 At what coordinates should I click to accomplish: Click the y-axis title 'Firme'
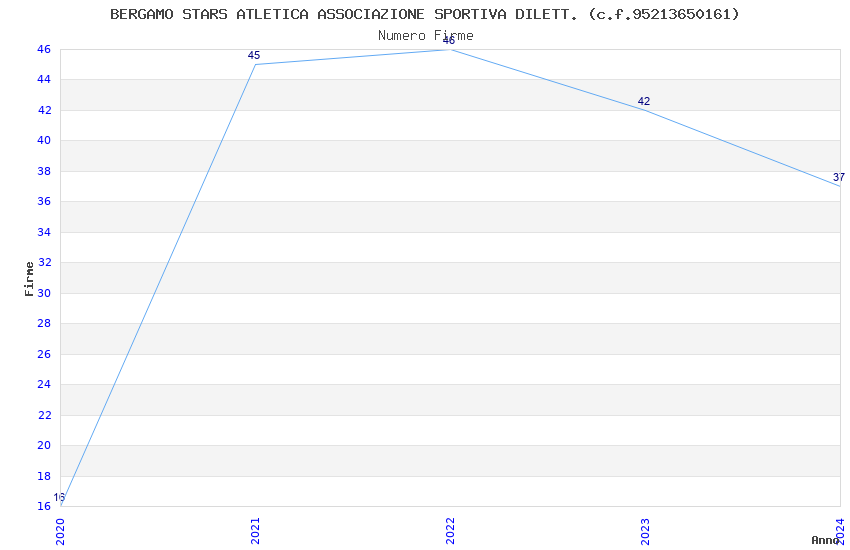[29, 279]
